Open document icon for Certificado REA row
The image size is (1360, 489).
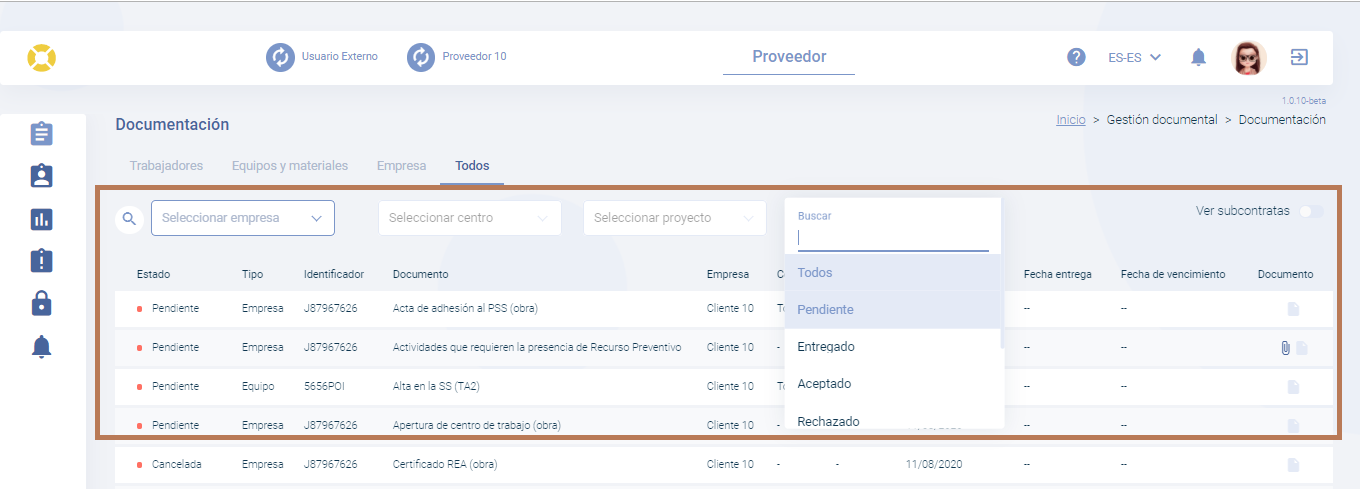[1293, 465]
